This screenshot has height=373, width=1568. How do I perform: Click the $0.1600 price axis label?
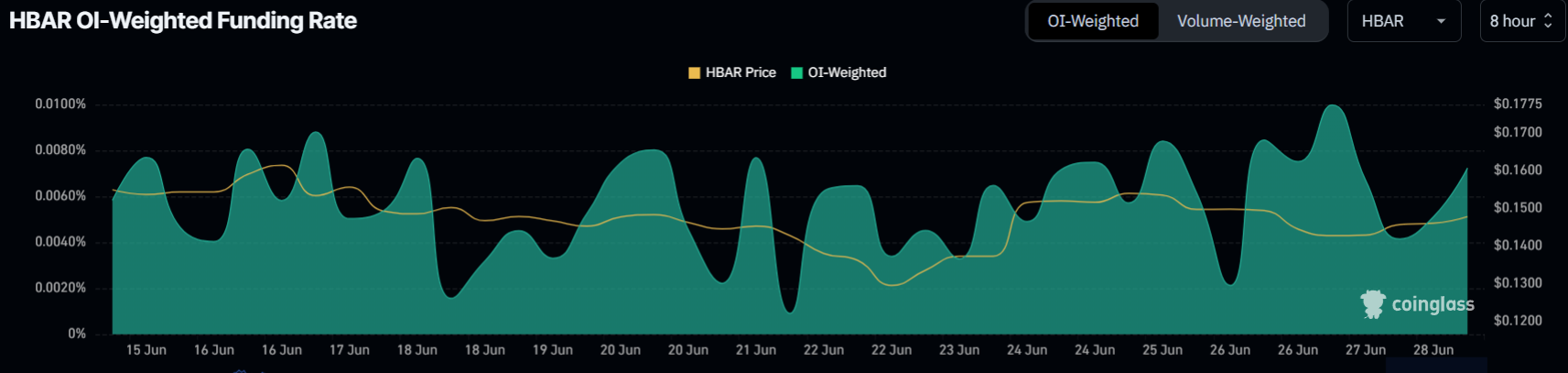pyautogui.click(x=1518, y=170)
